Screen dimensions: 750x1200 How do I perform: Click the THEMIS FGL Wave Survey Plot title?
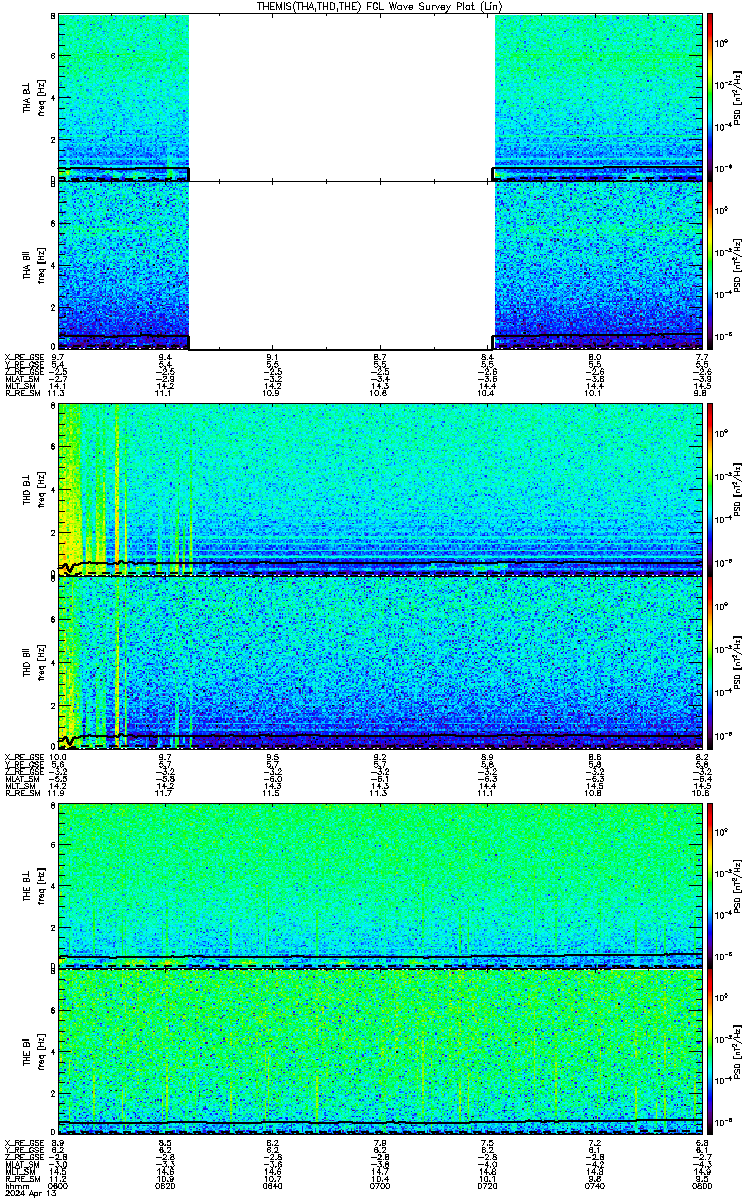[378, 6]
